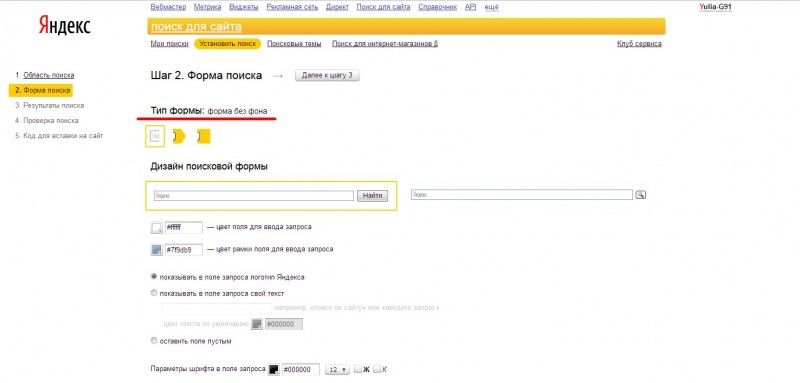Open the Рекламная сеть link
Viewport: 800px width, 383px height.
click(292, 7)
